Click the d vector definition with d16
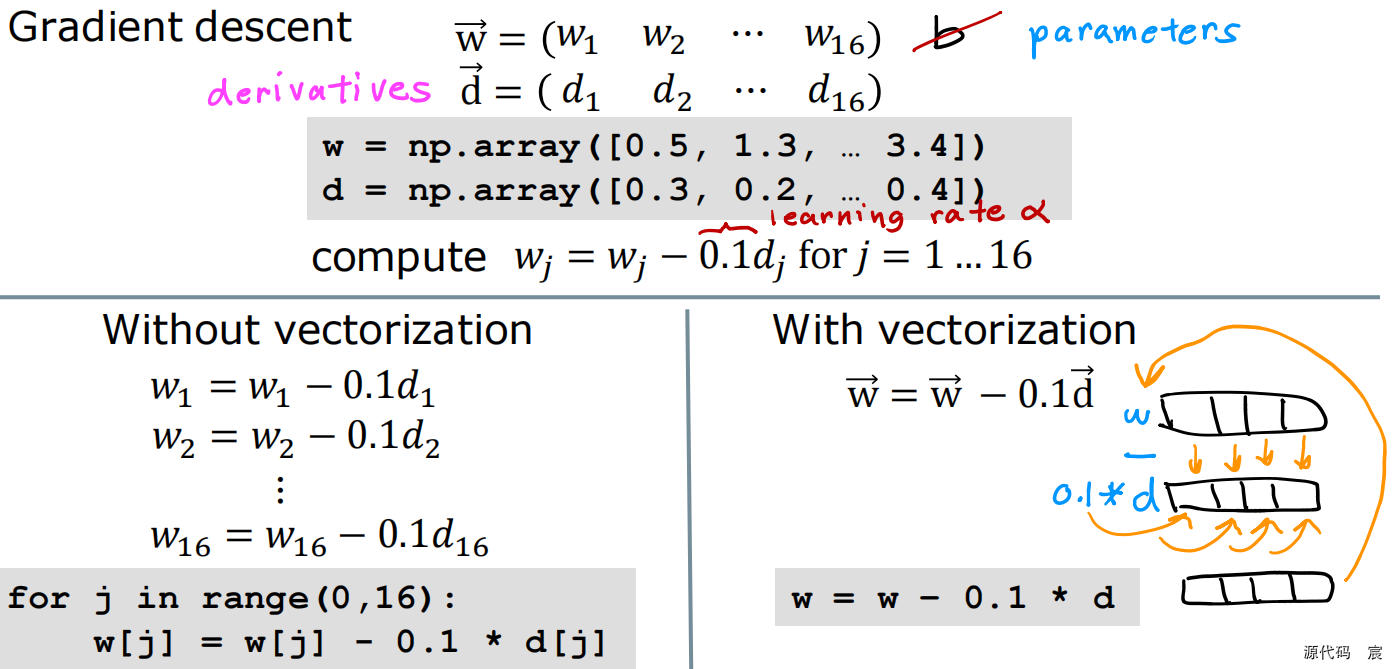Screen dimensions: 1392x669 pos(670,91)
